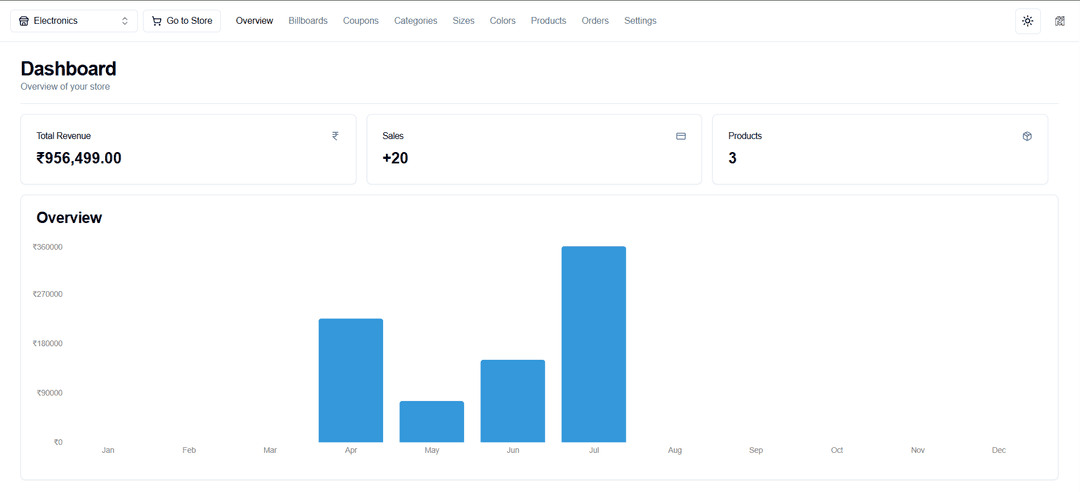Open the Colors page

[x=502, y=21]
